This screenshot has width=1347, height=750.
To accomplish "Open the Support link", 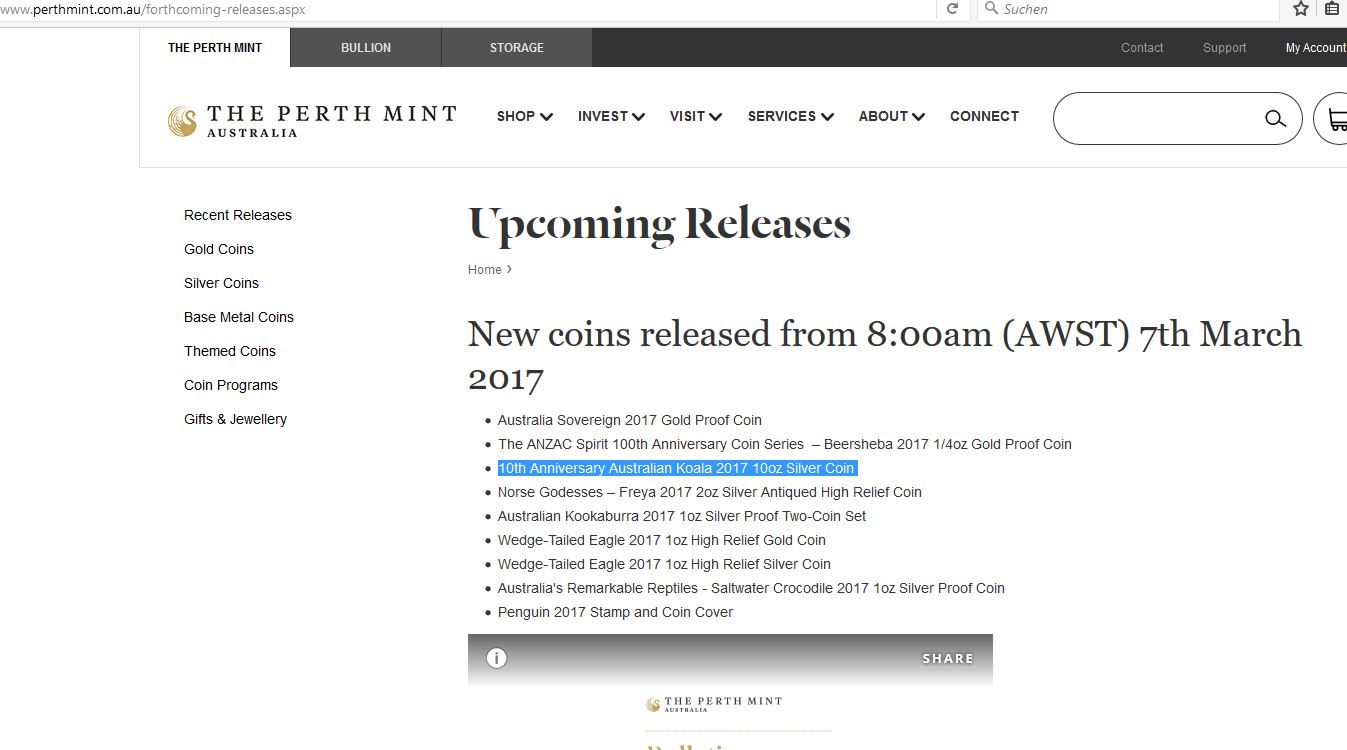I will point(1225,48).
